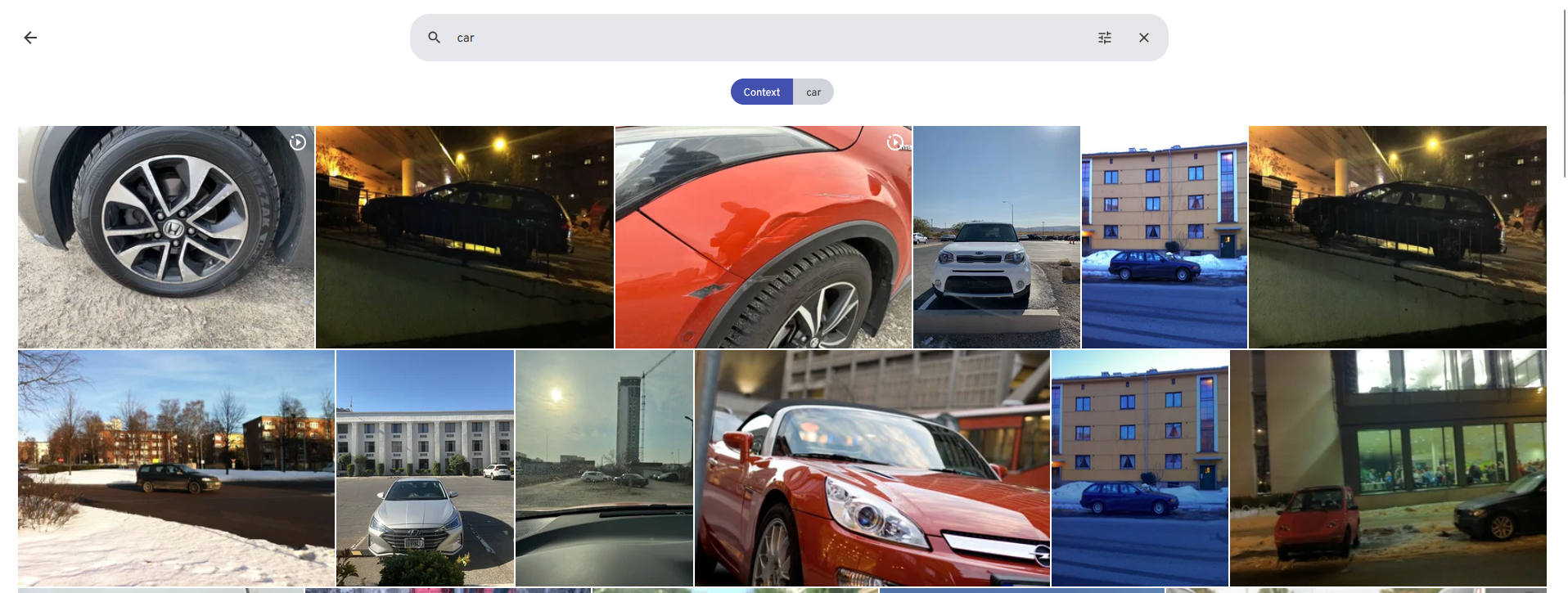Open the small red car at night photo
This screenshot has width=1568, height=593.
(x=1388, y=468)
